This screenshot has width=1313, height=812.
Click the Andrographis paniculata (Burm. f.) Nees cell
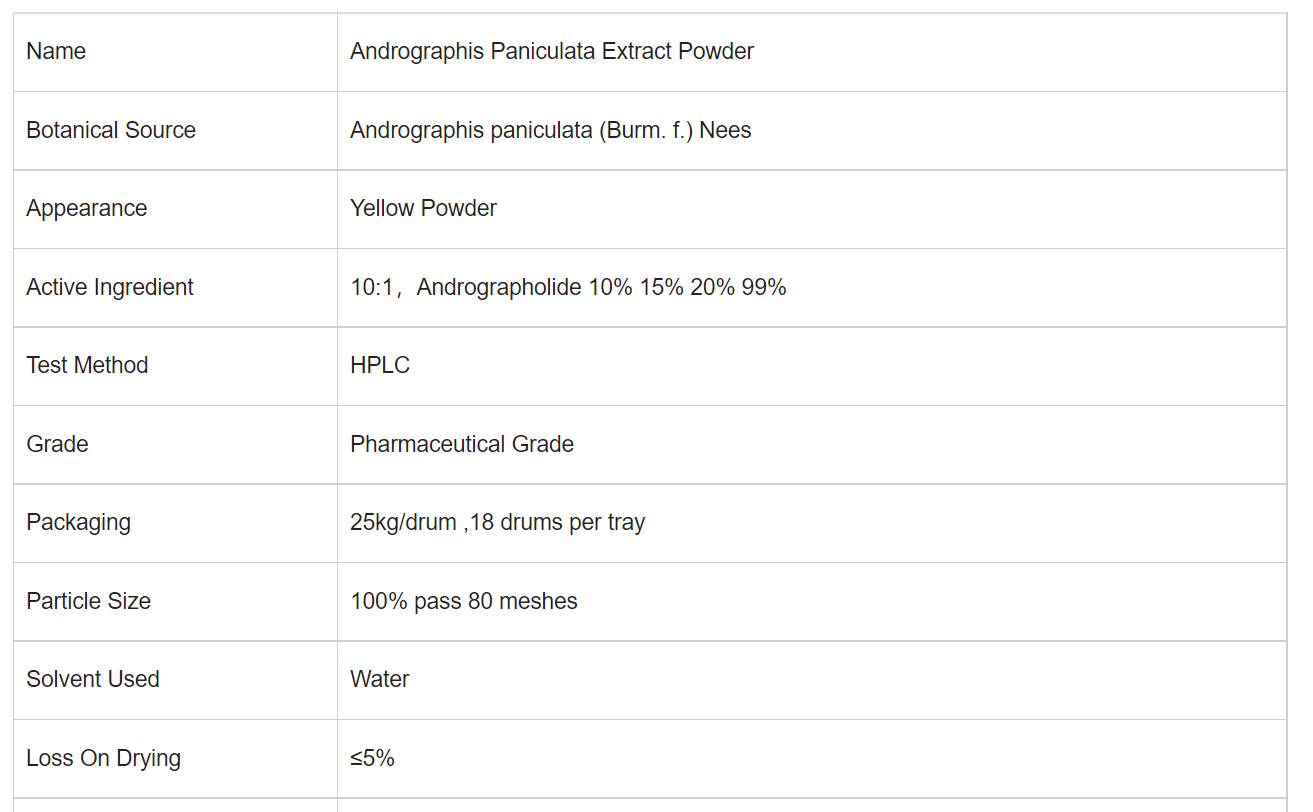tap(812, 130)
